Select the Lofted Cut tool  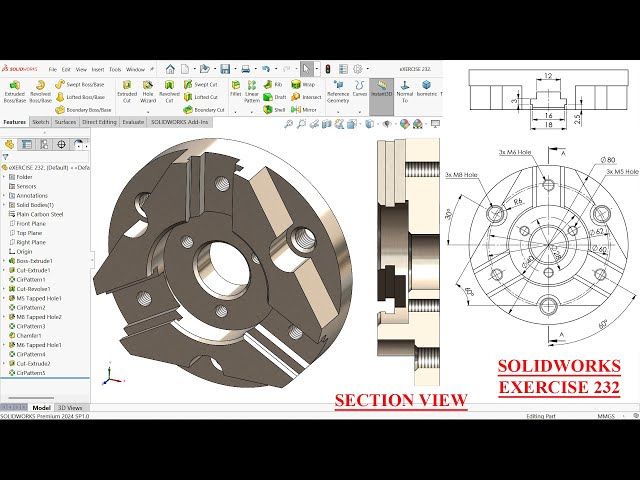pos(201,97)
